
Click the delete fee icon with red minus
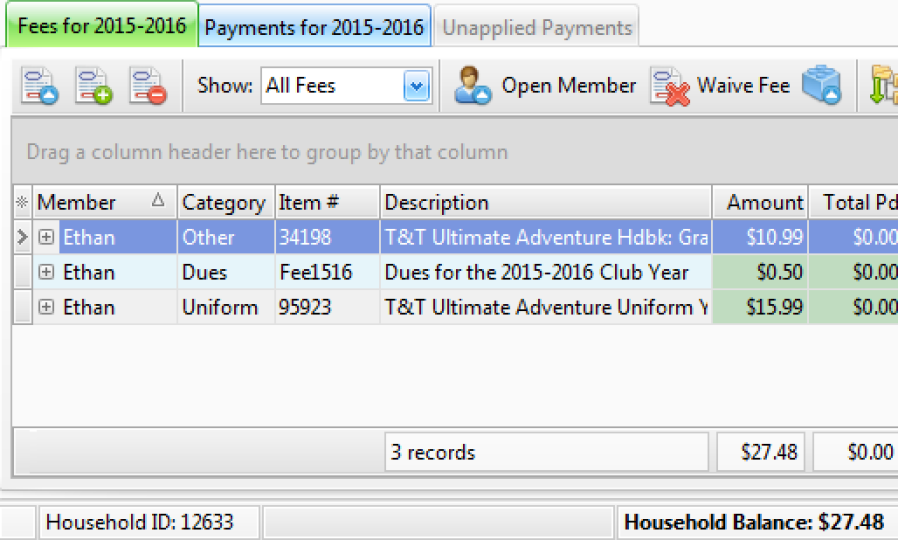click(147, 86)
